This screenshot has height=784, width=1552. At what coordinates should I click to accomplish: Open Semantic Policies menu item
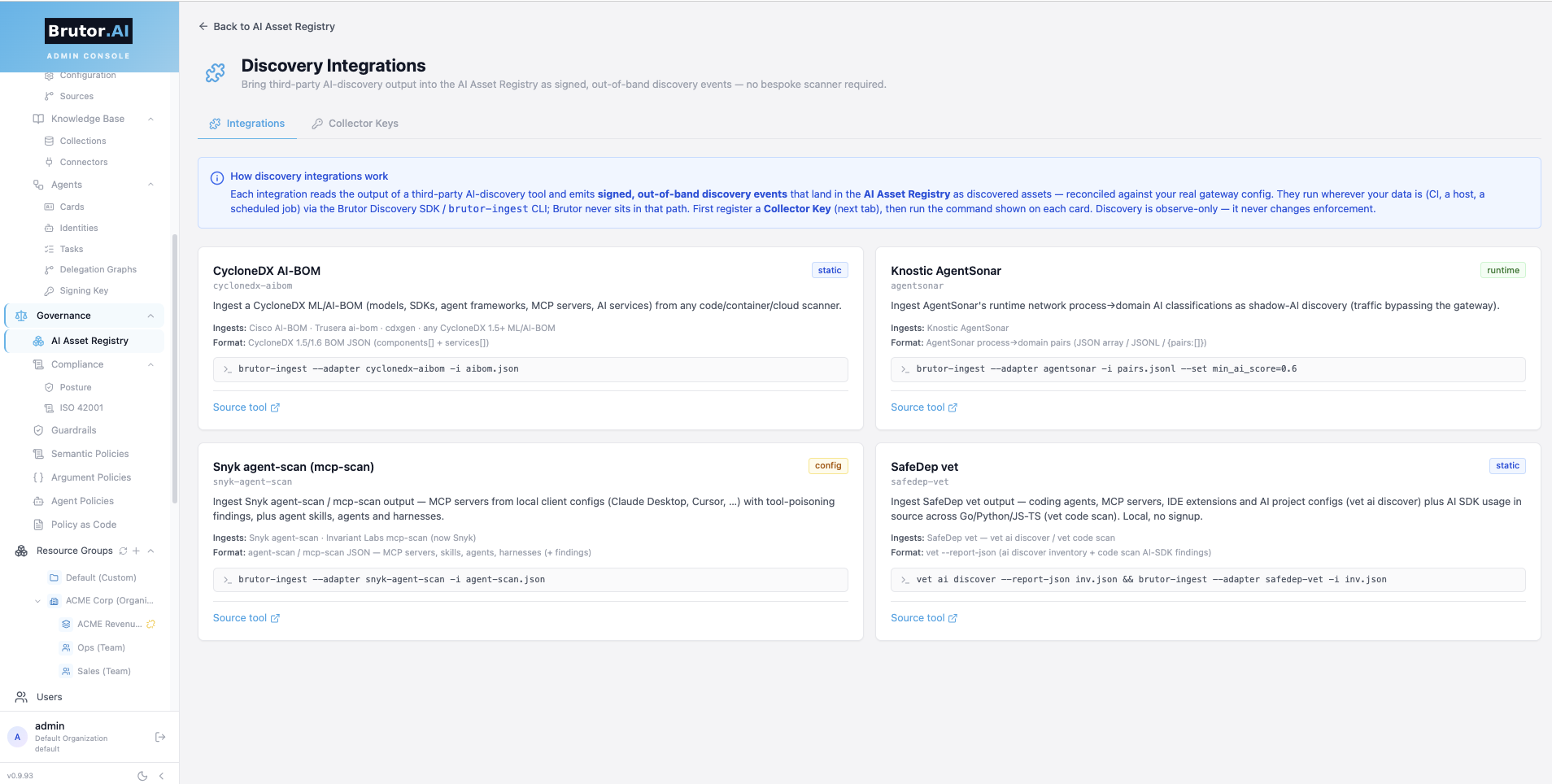[x=89, y=454]
